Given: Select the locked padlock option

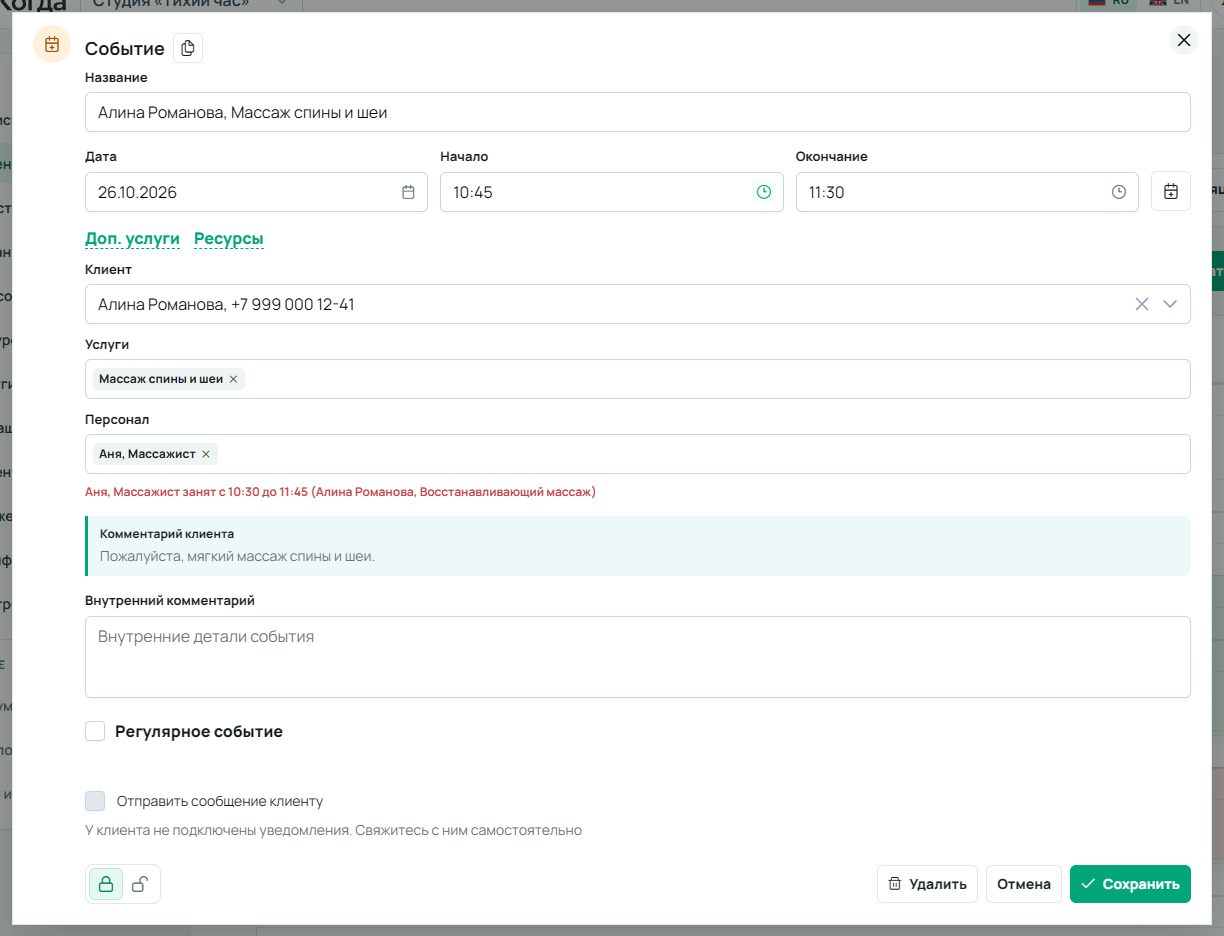Looking at the screenshot, I should coord(106,884).
